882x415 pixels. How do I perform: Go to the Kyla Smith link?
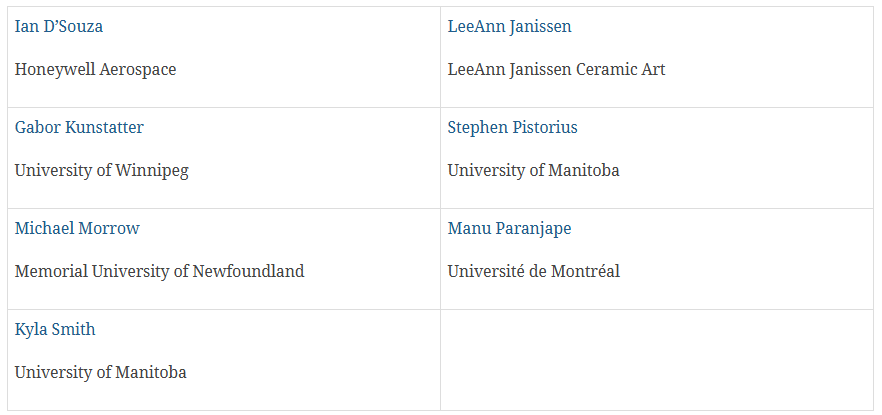55,330
